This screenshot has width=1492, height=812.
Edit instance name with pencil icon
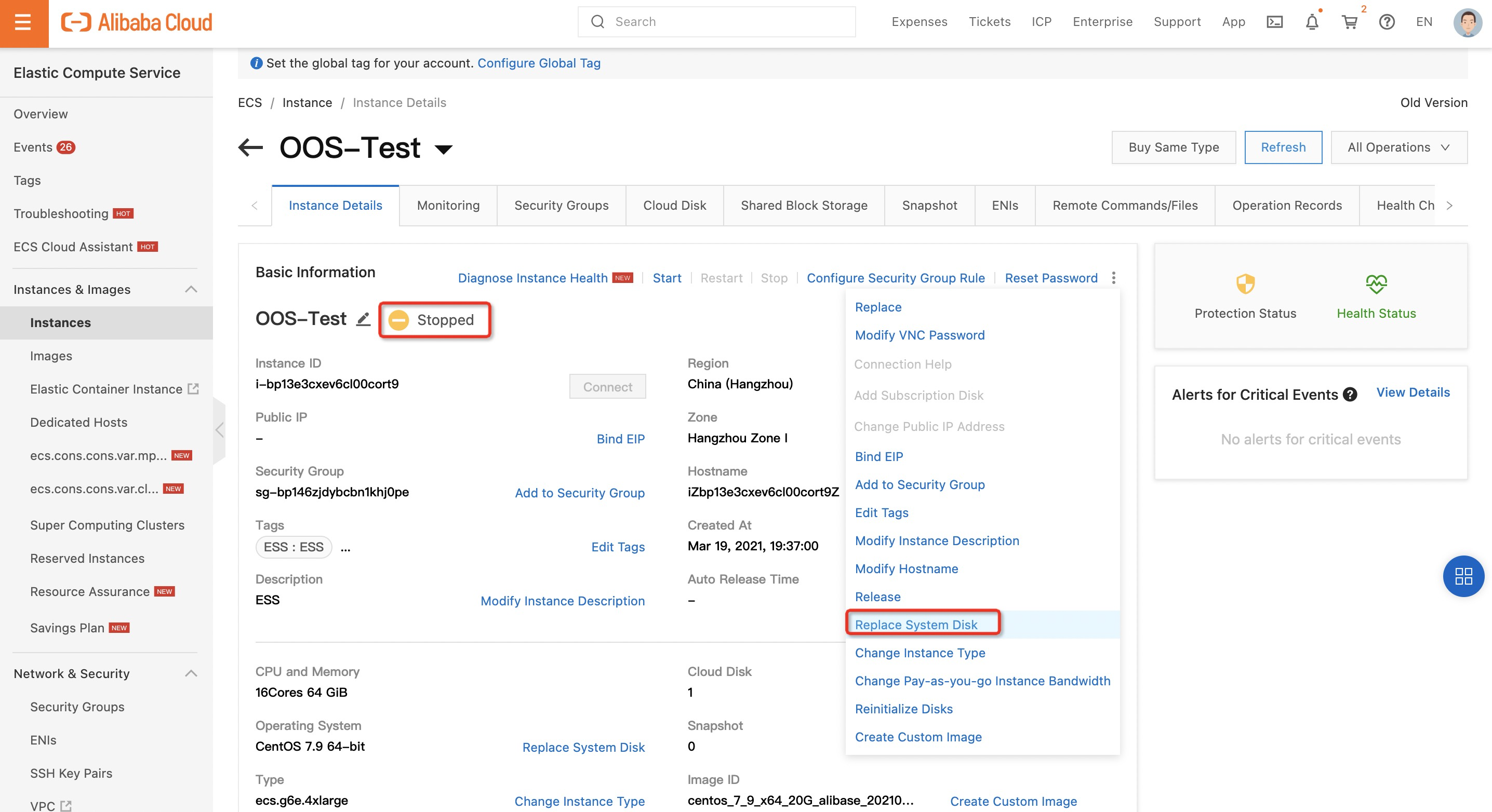(363, 319)
